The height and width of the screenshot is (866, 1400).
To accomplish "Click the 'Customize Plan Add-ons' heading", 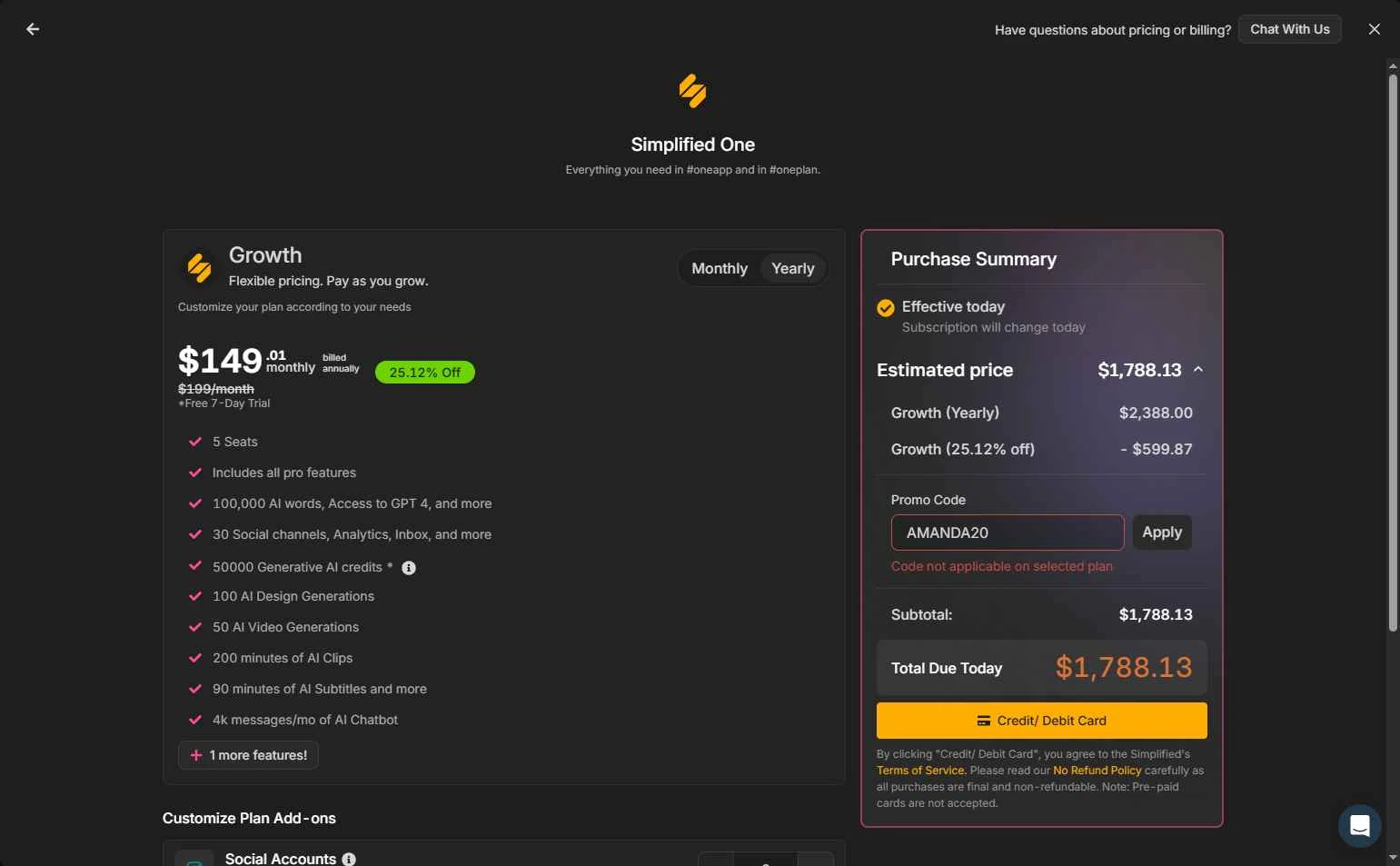I will click(249, 818).
